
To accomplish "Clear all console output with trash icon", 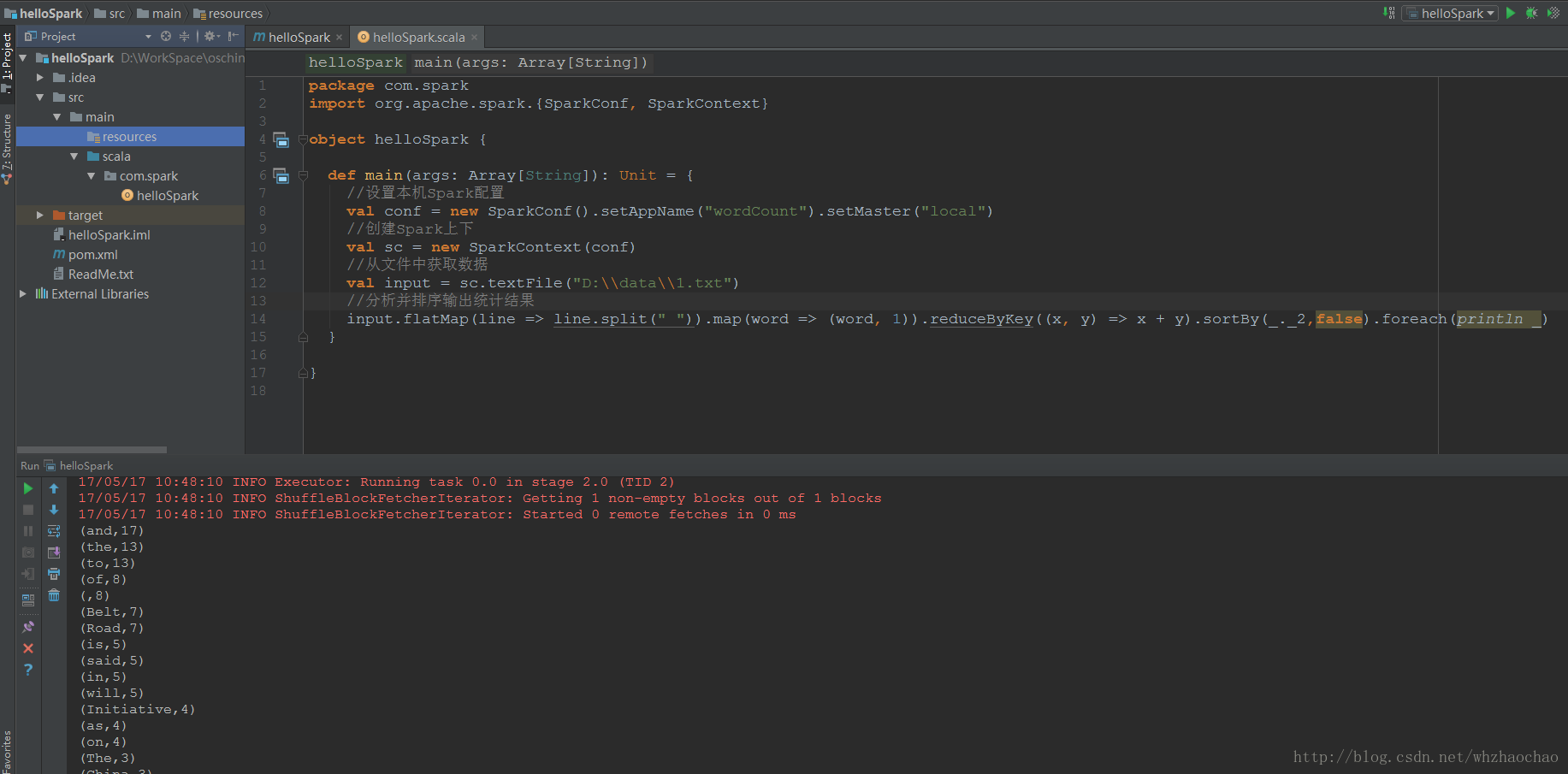I will pyautogui.click(x=54, y=595).
